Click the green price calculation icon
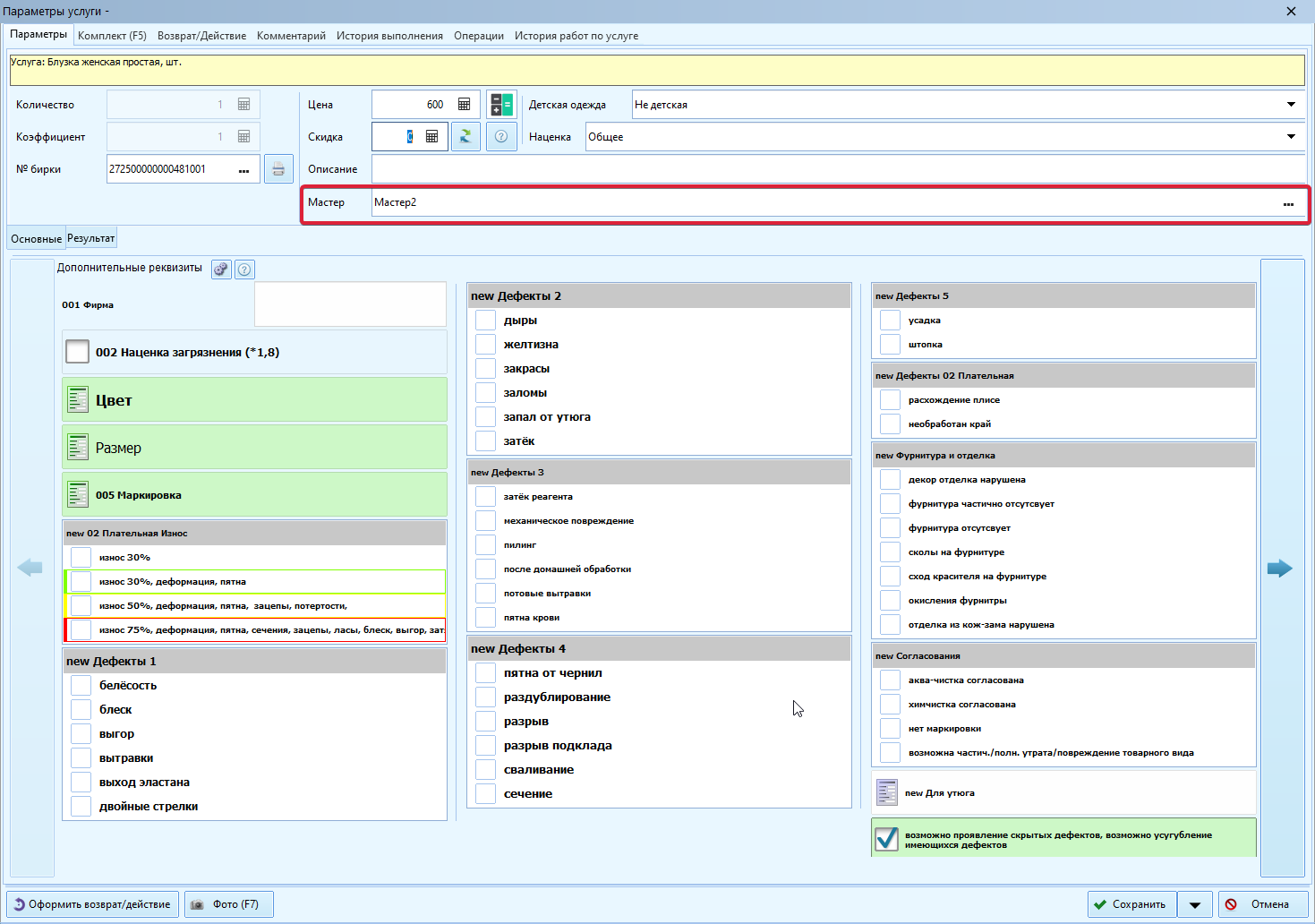Screen dimensions: 1315x924 coord(501,105)
